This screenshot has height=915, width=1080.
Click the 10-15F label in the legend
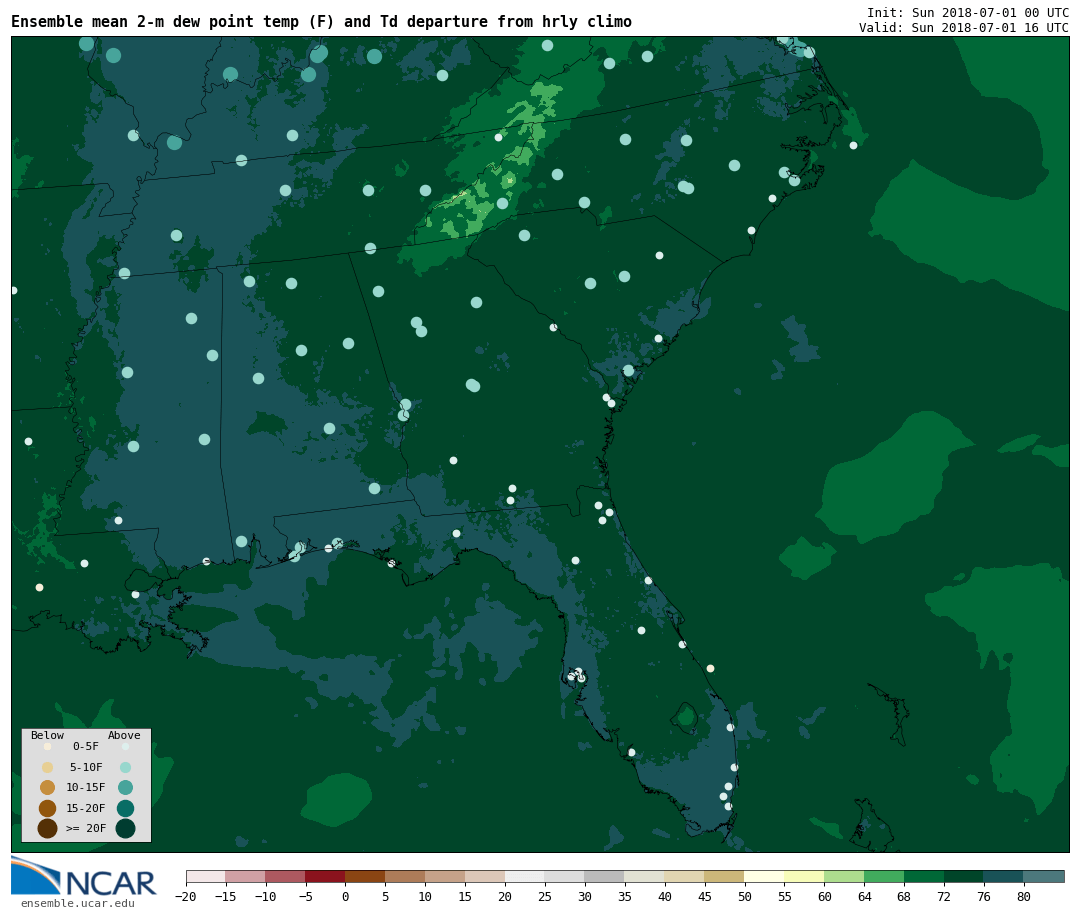coord(86,787)
